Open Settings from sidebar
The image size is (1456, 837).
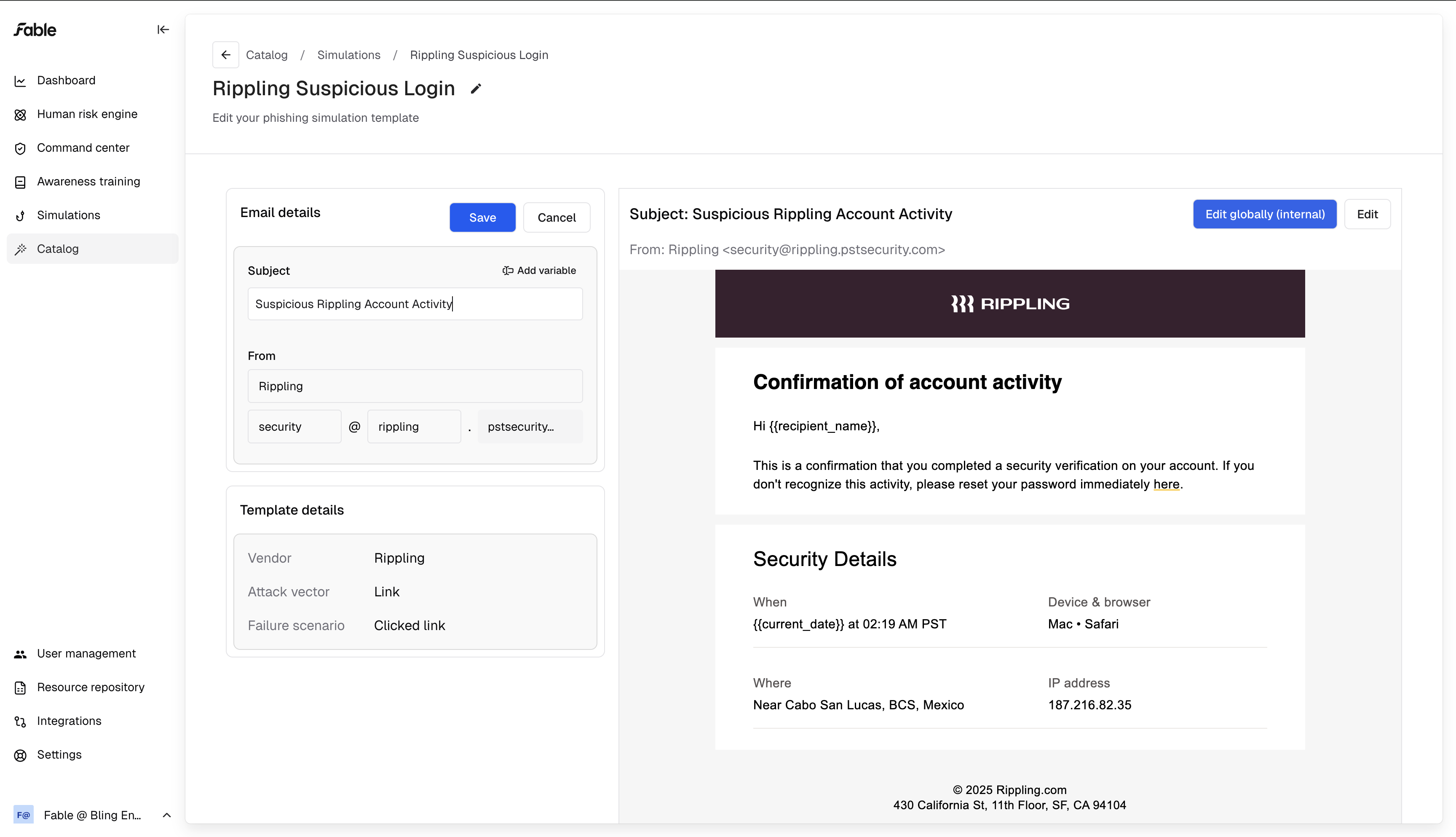click(93, 754)
